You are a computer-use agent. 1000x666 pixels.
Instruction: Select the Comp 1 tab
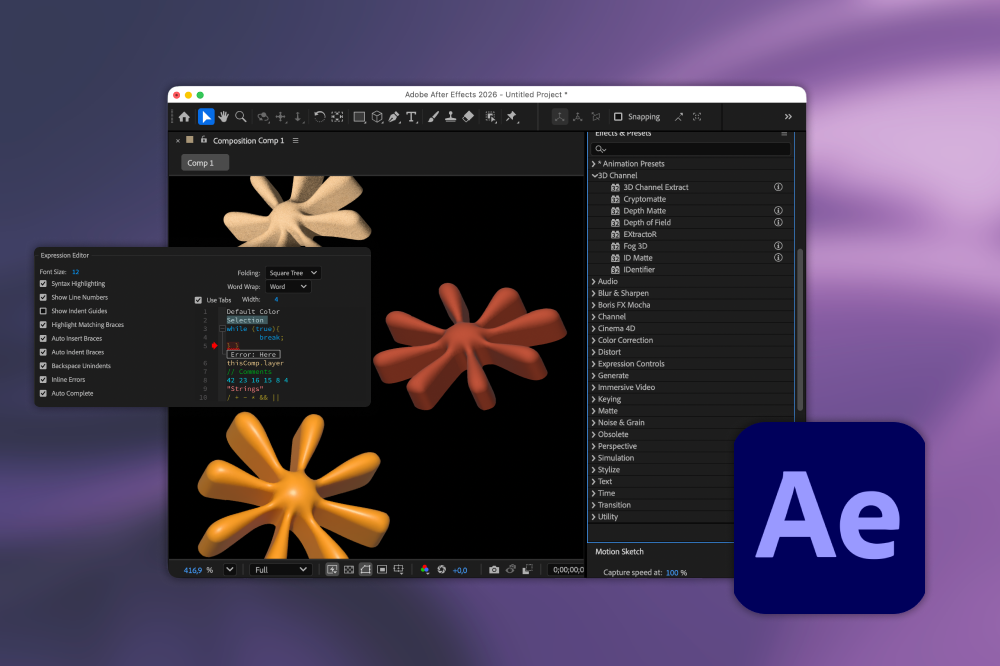pos(205,163)
